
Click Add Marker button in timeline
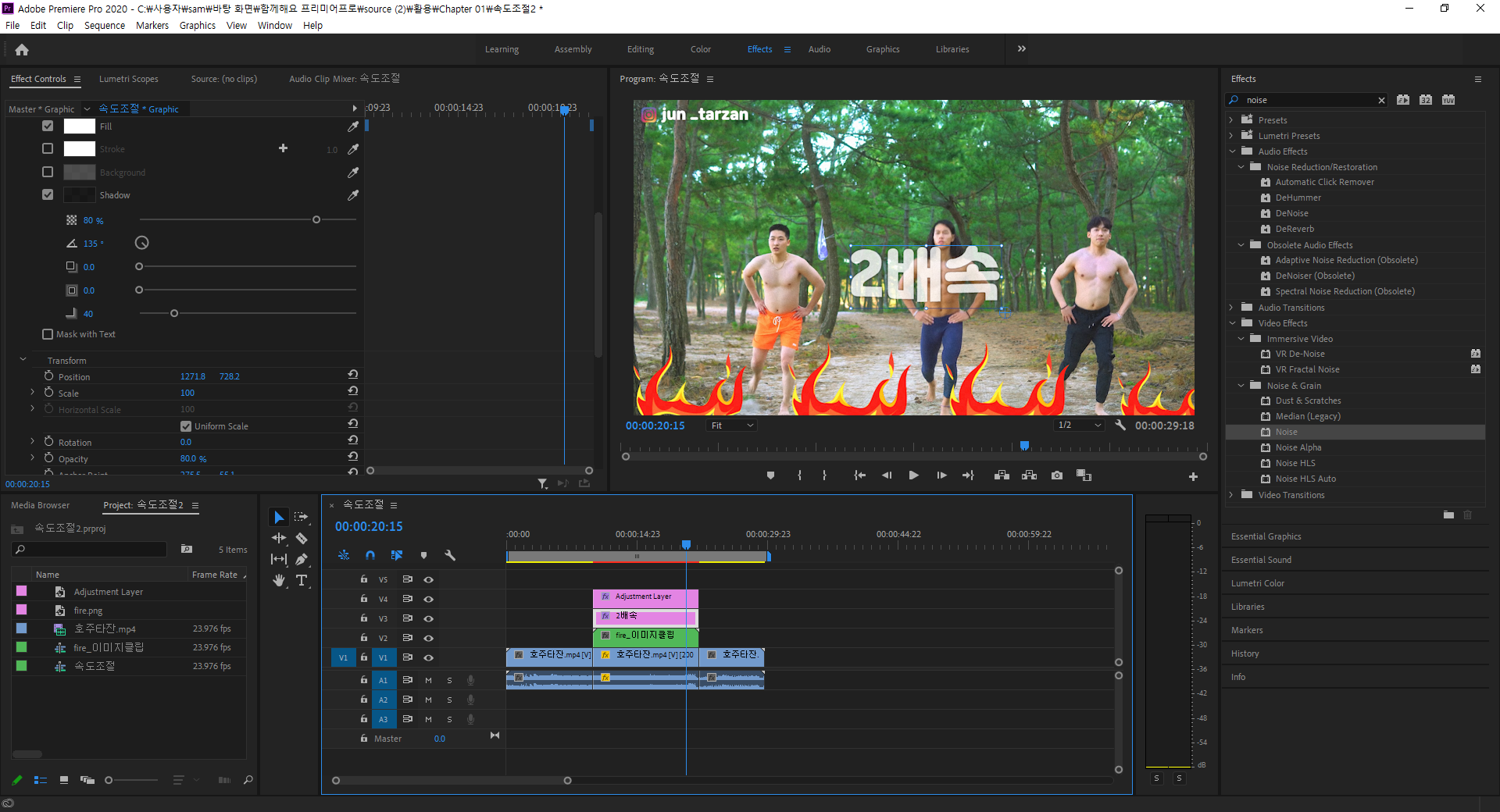[423, 555]
